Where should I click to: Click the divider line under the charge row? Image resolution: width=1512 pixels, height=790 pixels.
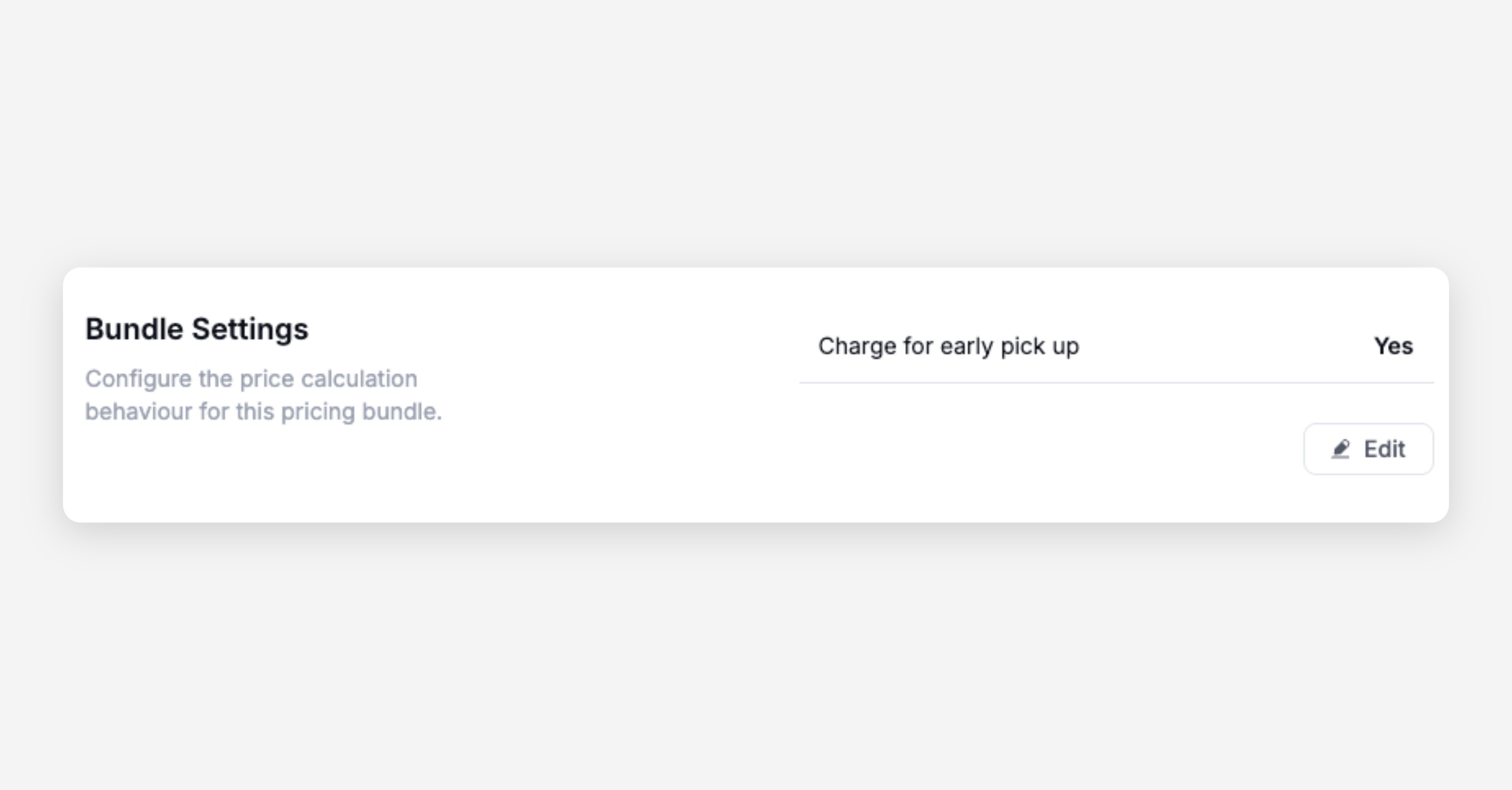(1116, 382)
